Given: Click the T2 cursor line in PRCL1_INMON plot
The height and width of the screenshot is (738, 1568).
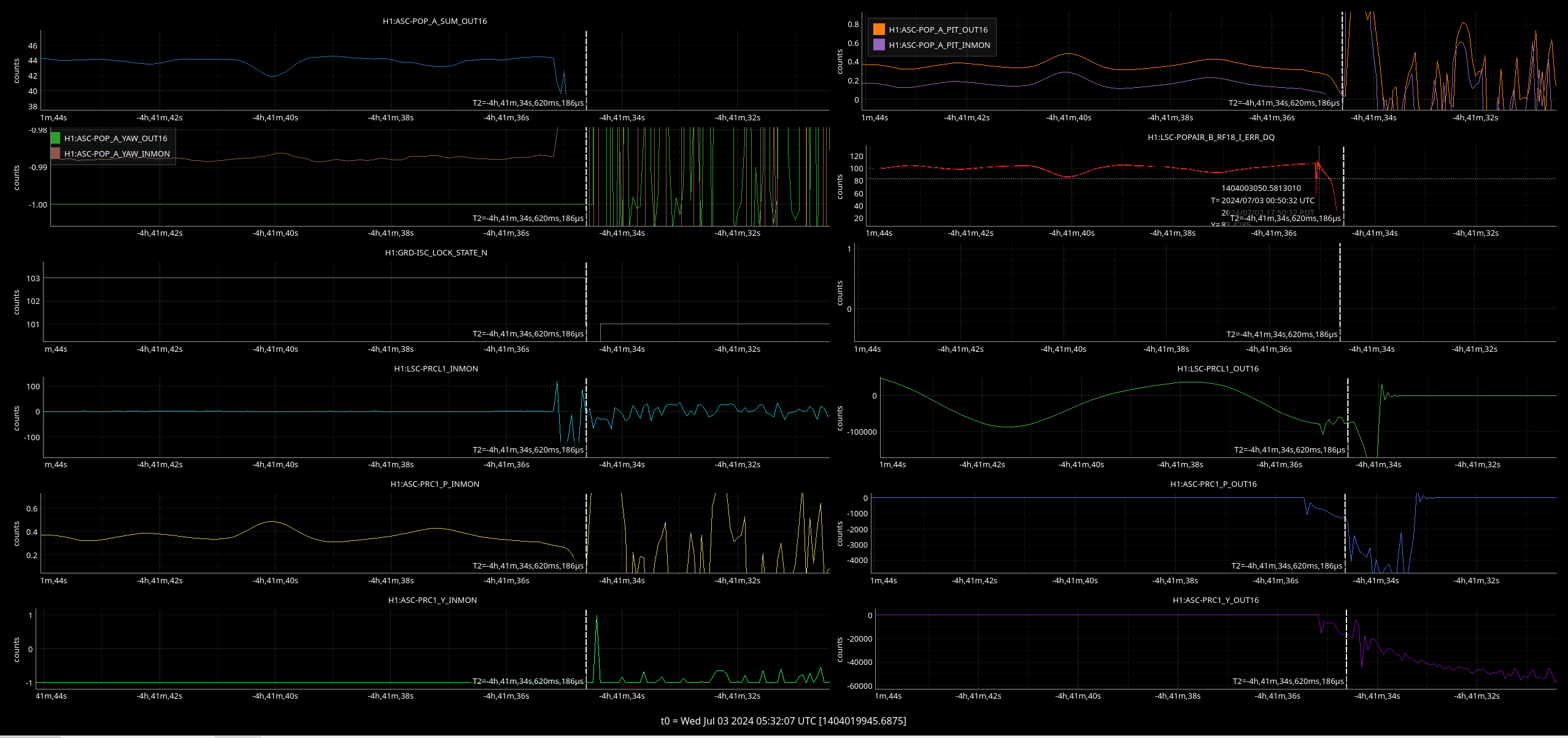Looking at the screenshot, I should (586, 418).
